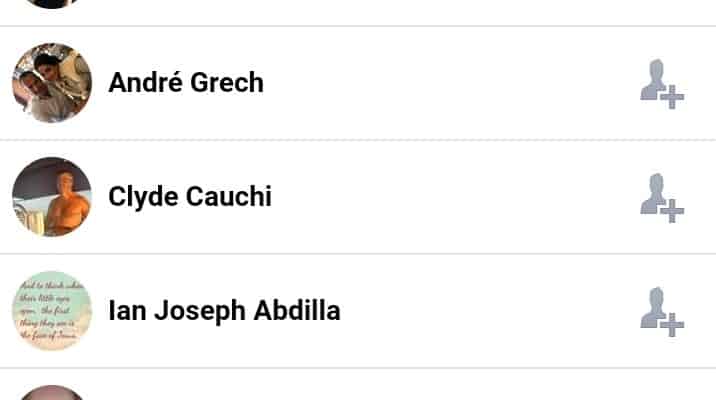This screenshot has width=716, height=400.
Task: Click the Clyde Cauchi name
Action: (x=190, y=197)
